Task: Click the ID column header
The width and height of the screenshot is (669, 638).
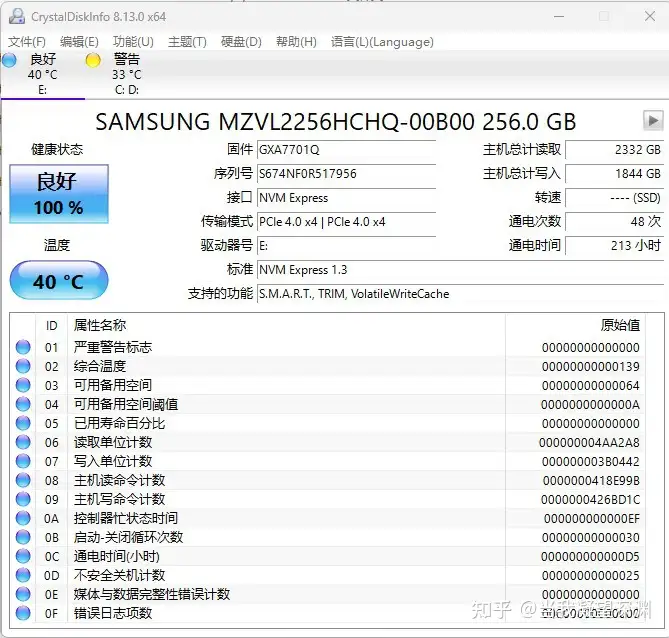Action: pos(52,326)
